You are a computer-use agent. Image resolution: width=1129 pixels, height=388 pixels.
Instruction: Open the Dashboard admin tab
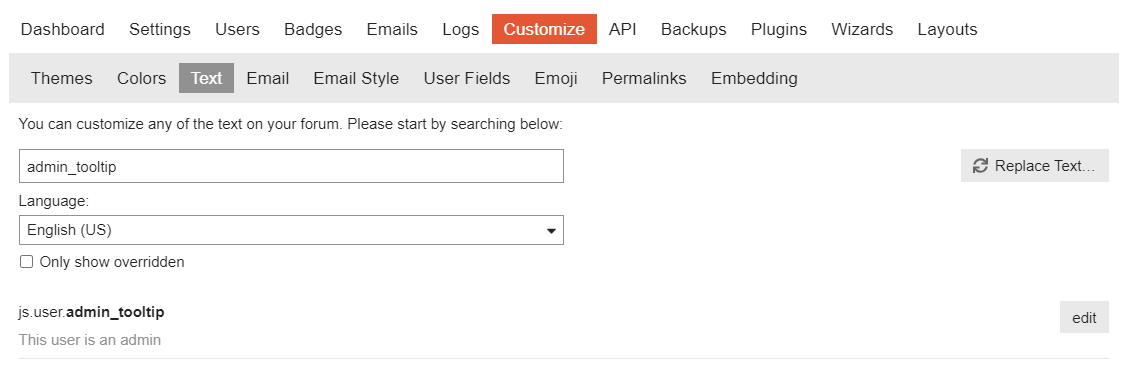coord(62,30)
